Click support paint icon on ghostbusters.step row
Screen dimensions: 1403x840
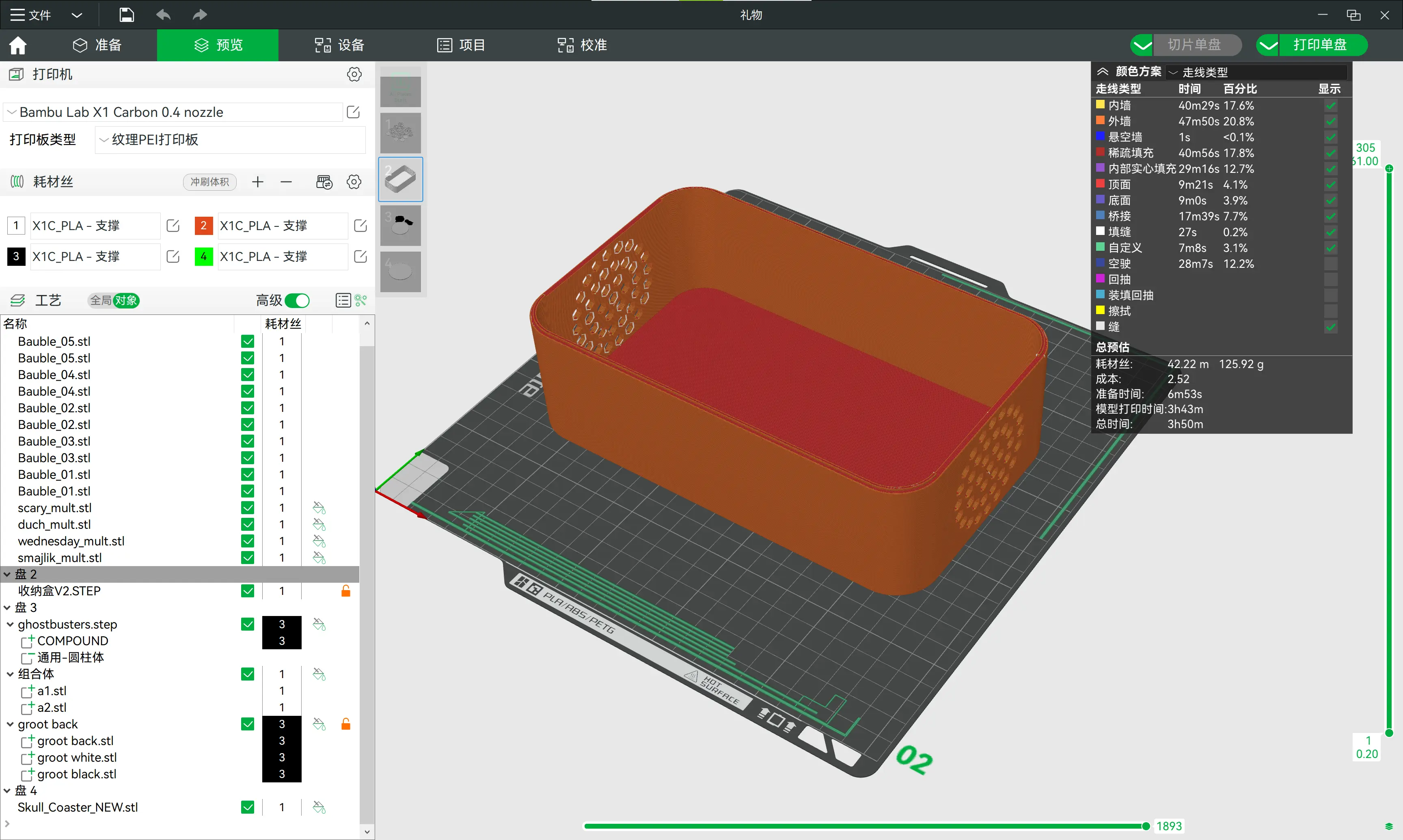coord(319,625)
